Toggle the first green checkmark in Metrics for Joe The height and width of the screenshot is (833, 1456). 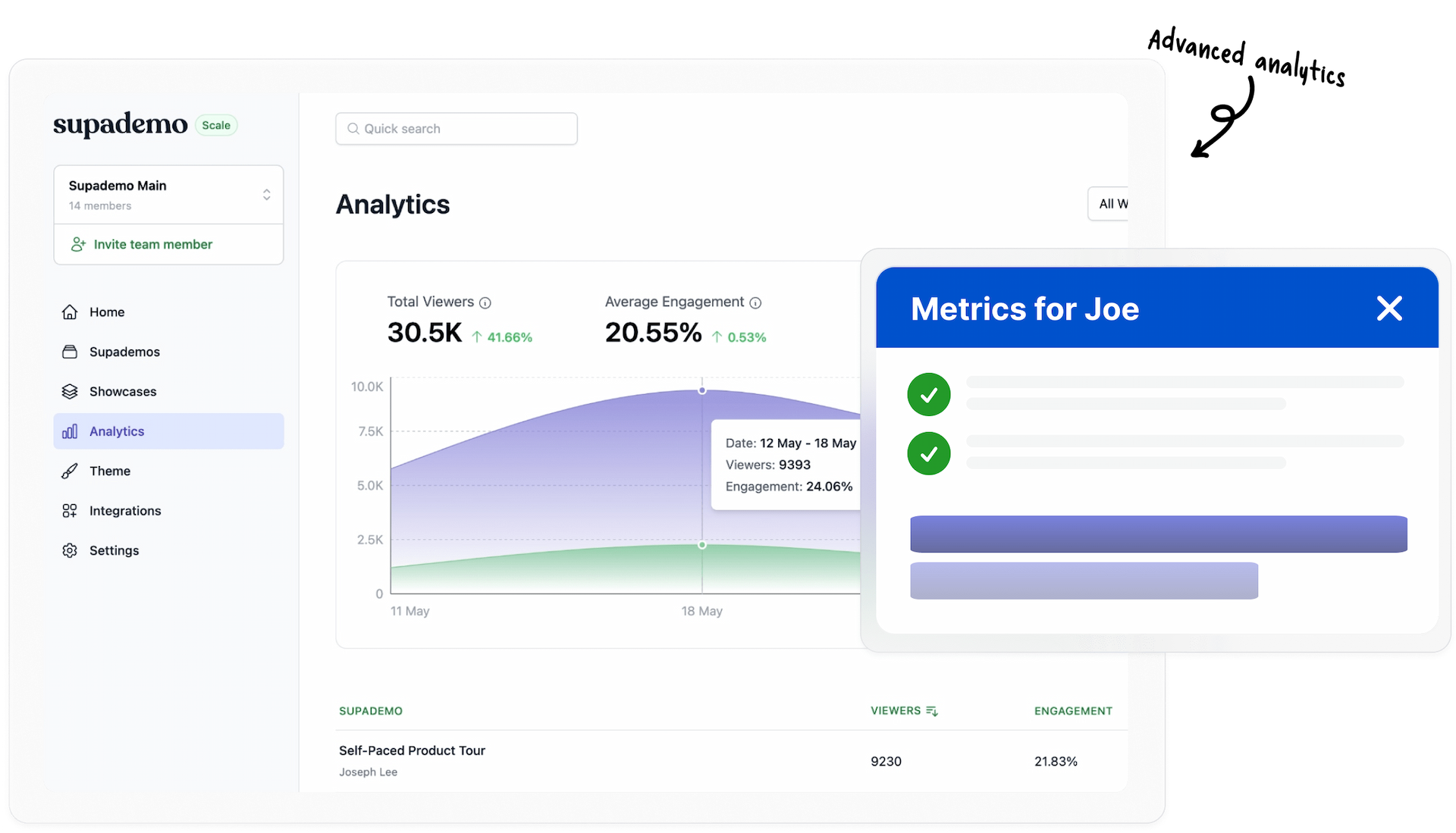pyautogui.click(x=929, y=394)
